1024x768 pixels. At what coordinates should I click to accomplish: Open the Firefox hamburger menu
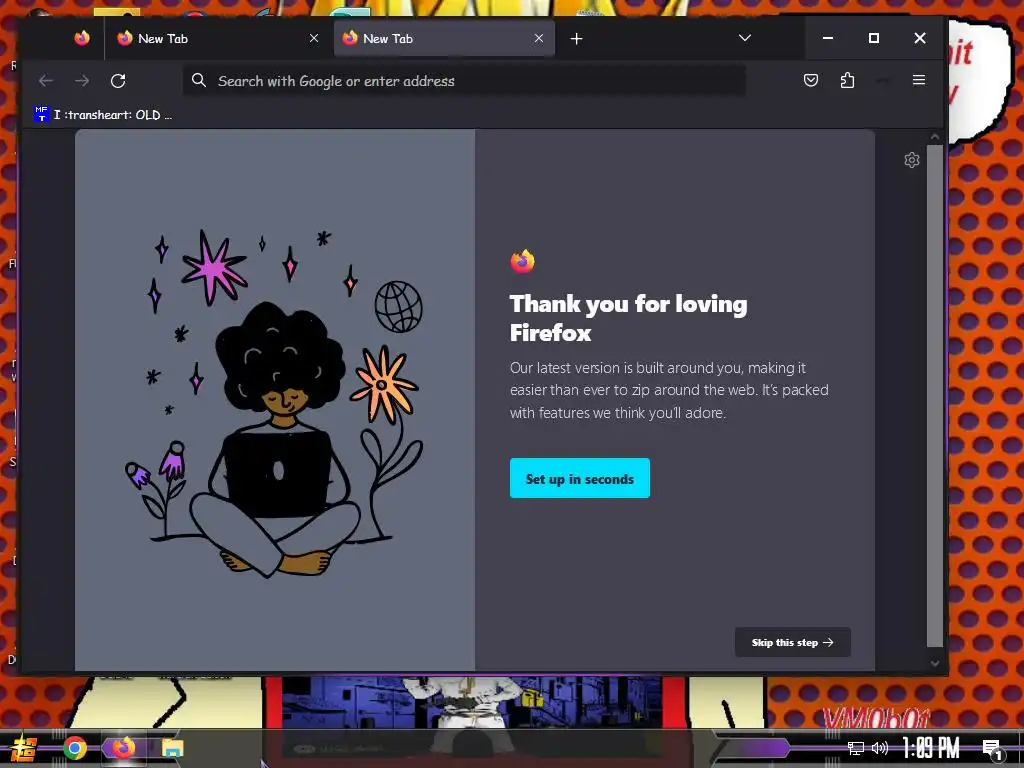(x=919, y=80)
